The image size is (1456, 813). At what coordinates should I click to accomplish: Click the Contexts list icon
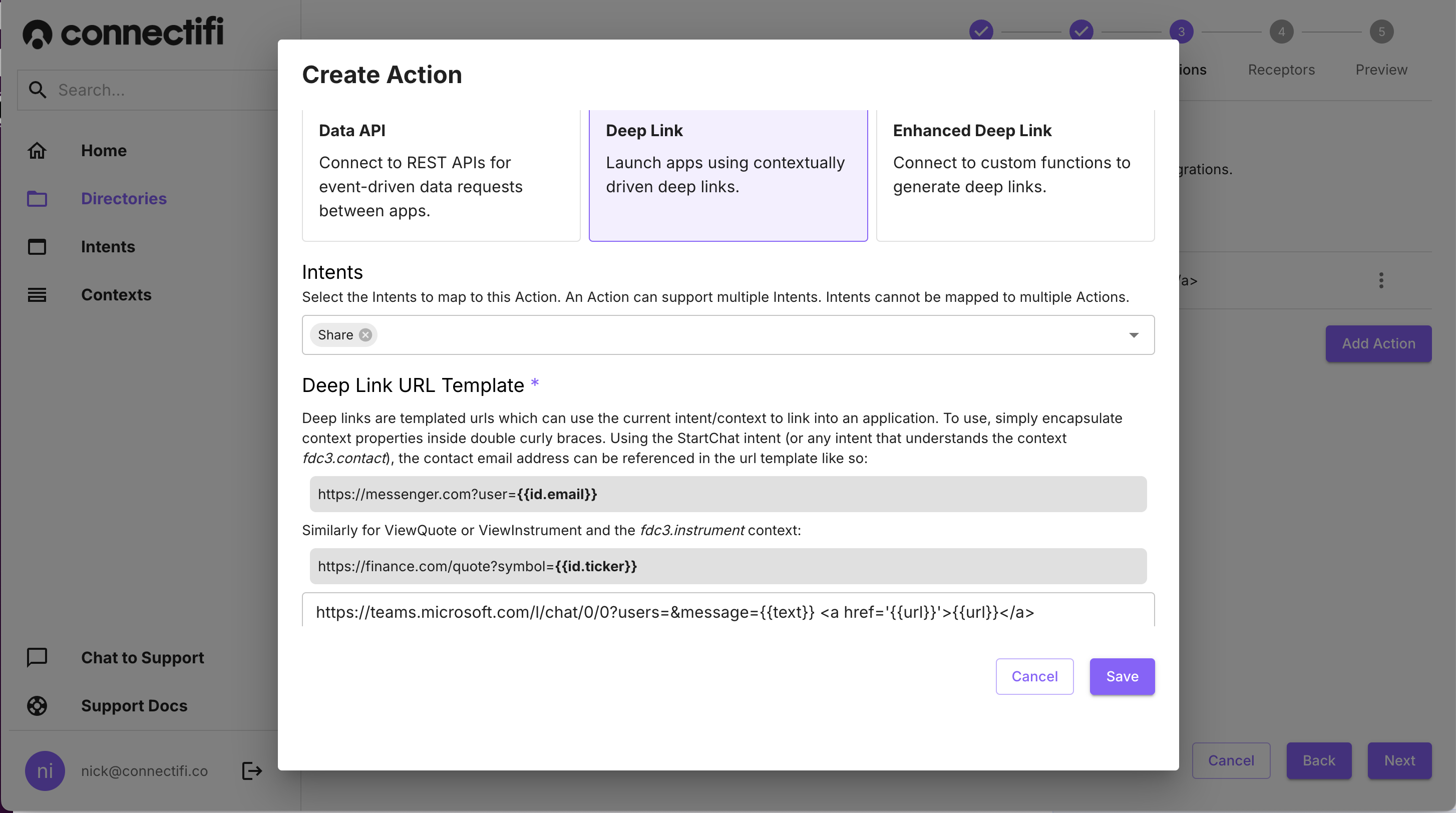(x=38, y=295)
